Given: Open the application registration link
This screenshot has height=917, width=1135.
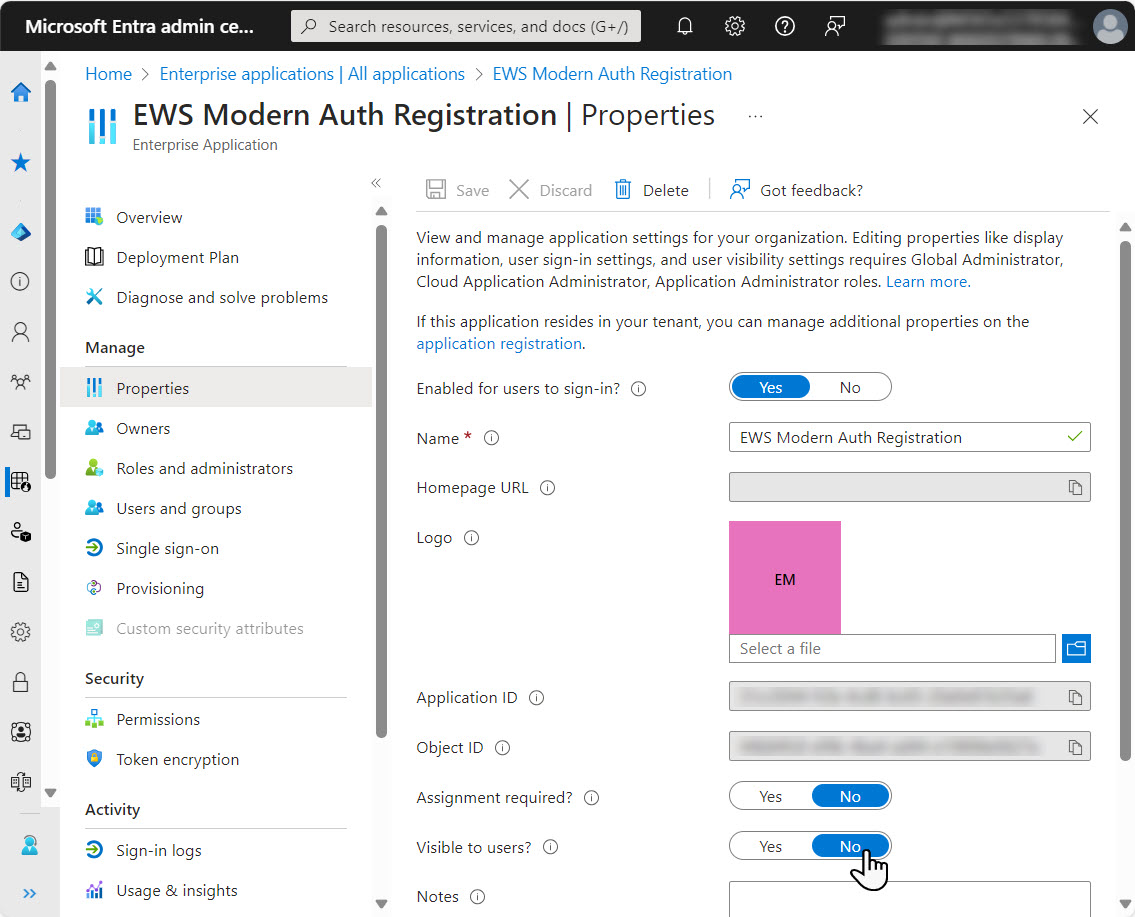Looking at the screenshot, I should (x=499, y=344).
